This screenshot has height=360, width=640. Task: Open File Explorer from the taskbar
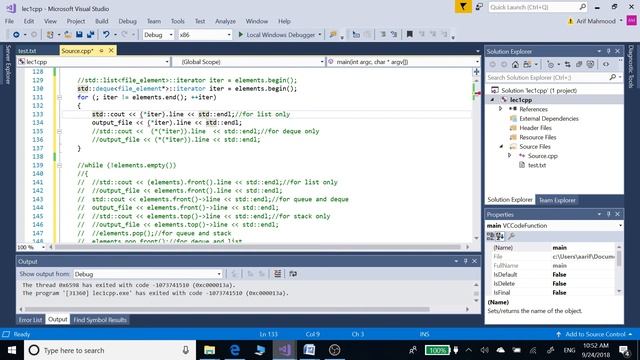(209, 350)
